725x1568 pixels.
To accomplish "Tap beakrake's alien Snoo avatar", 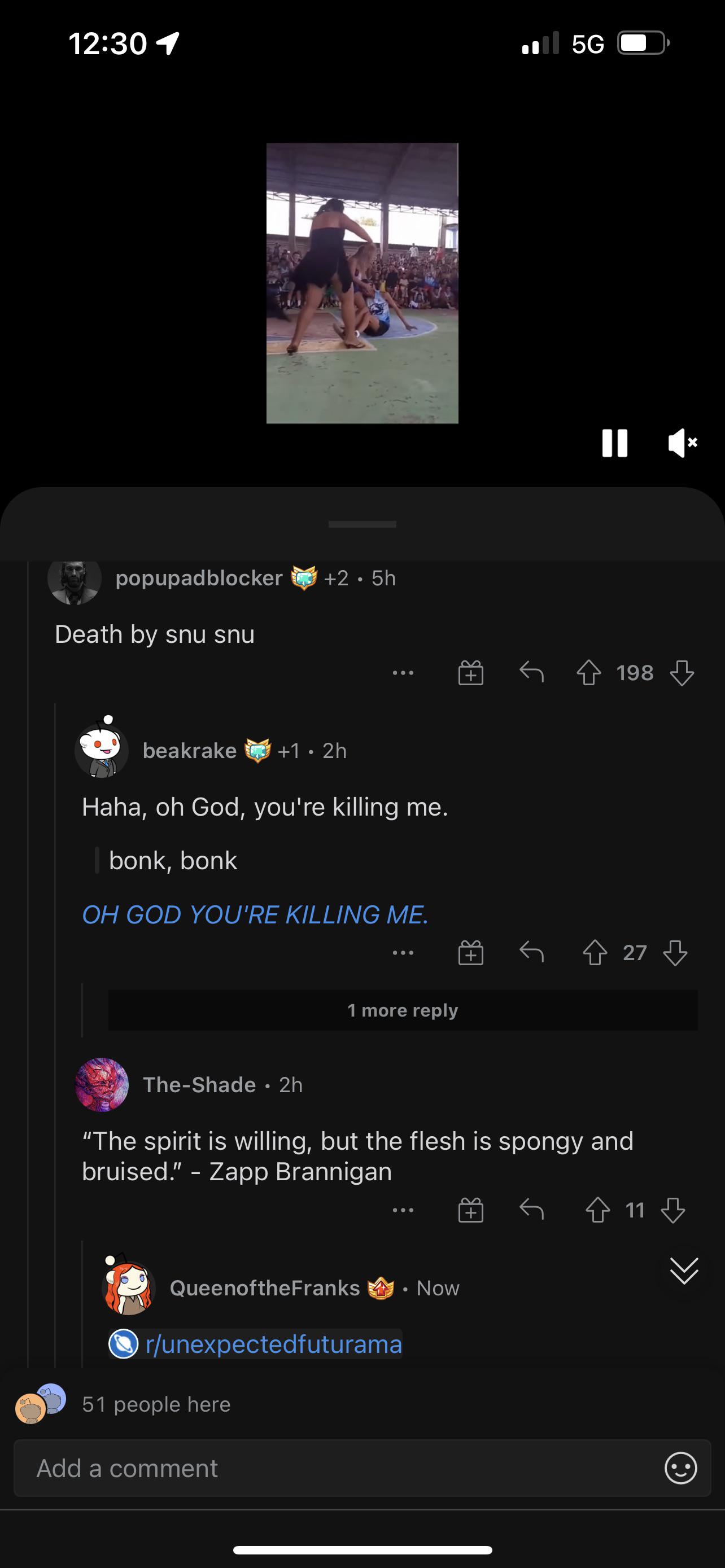I will [102, 750].
